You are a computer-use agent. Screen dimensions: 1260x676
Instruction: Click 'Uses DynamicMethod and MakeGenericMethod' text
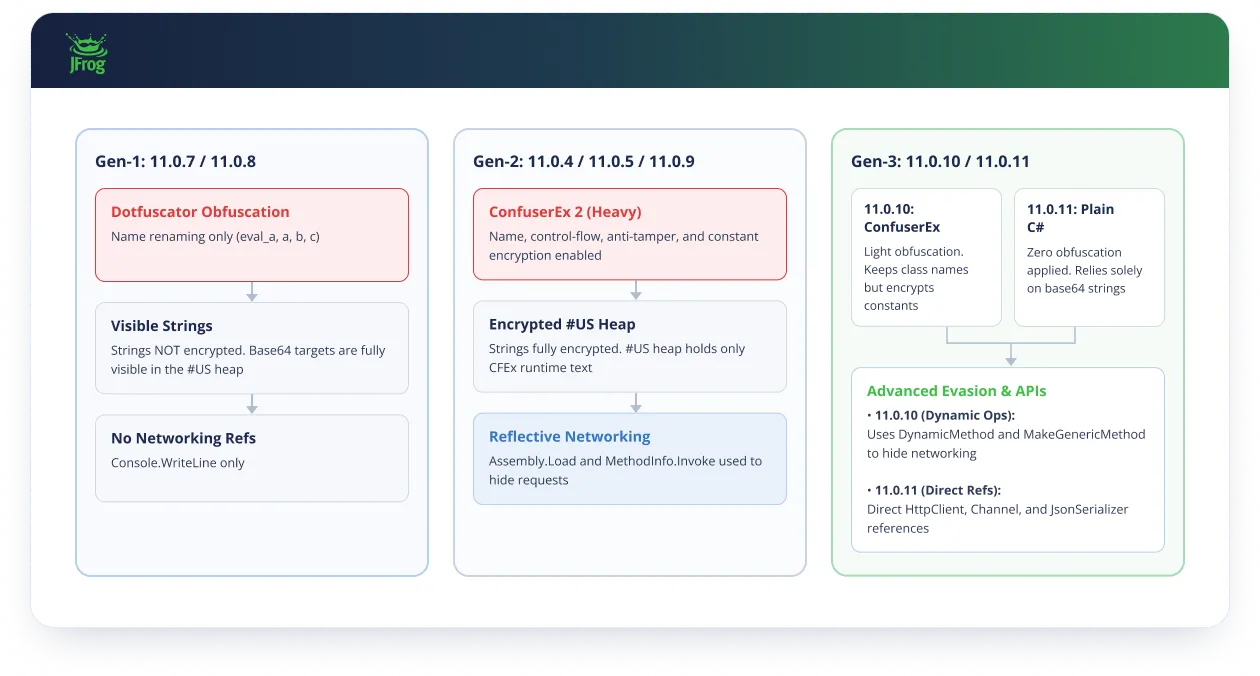[x=1006, y=444]
